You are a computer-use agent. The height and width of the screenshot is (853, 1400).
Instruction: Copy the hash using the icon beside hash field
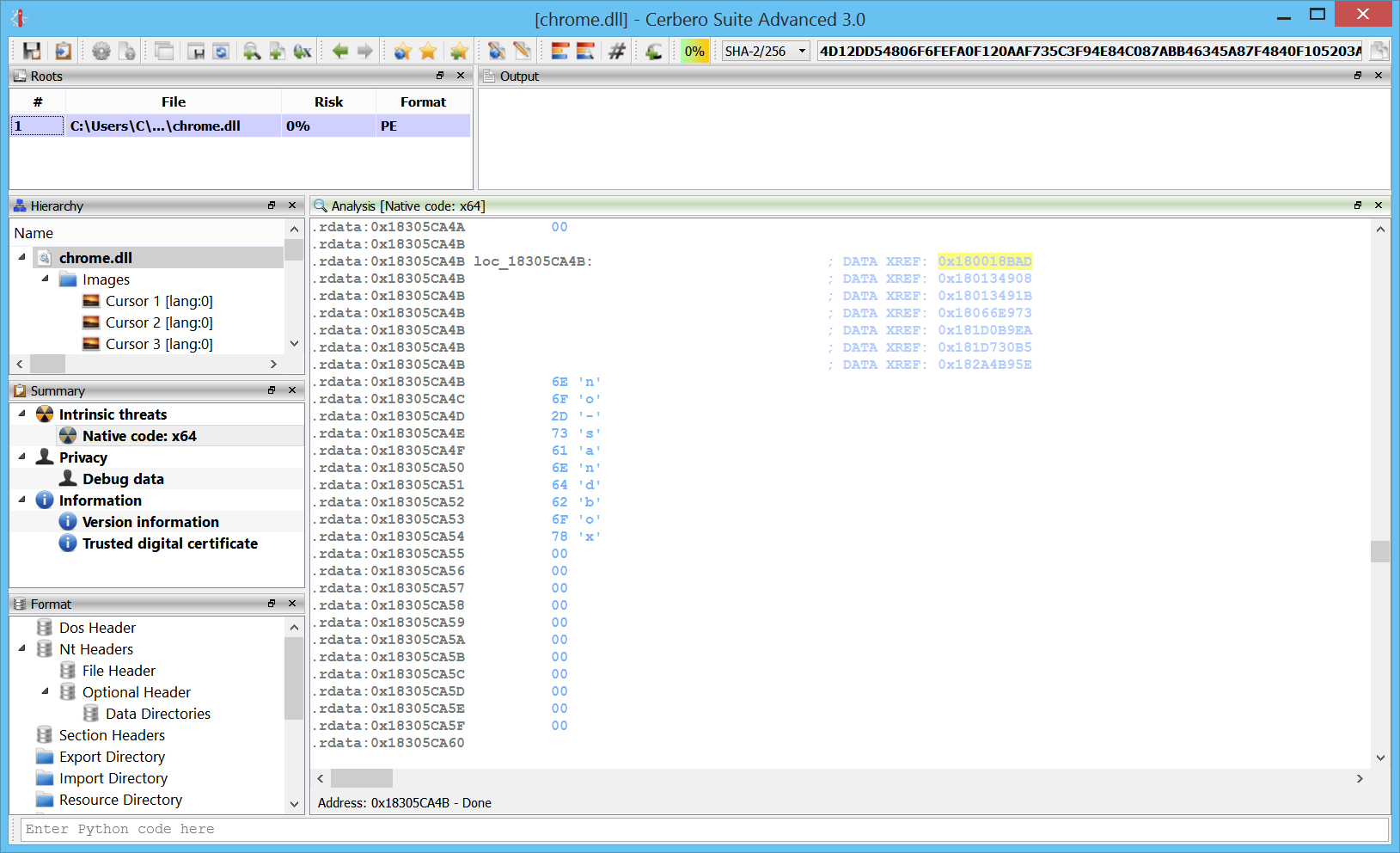coord(1379,52)
